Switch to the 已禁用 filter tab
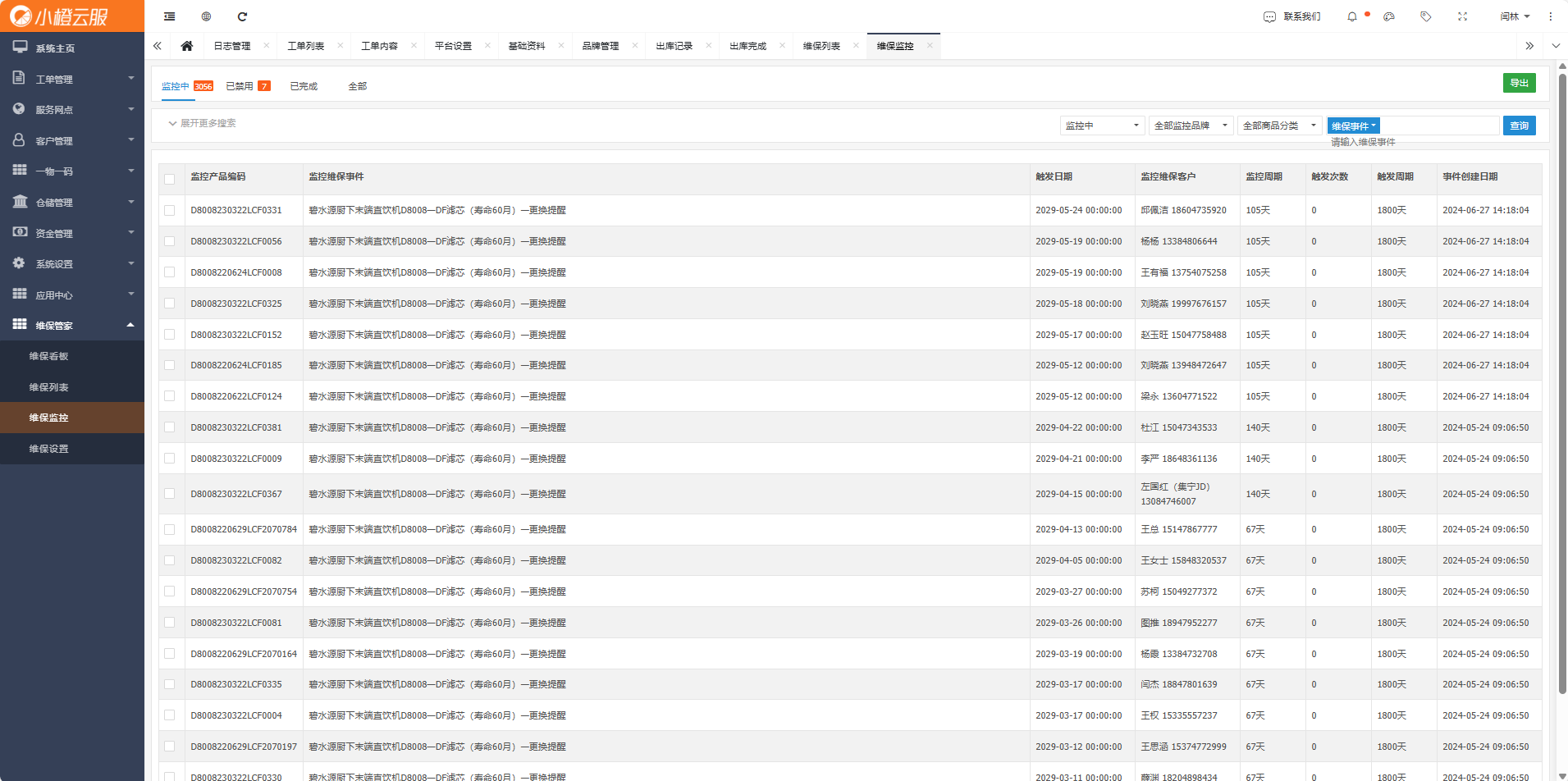This screenshot has height=781, width=1568. 248,86
